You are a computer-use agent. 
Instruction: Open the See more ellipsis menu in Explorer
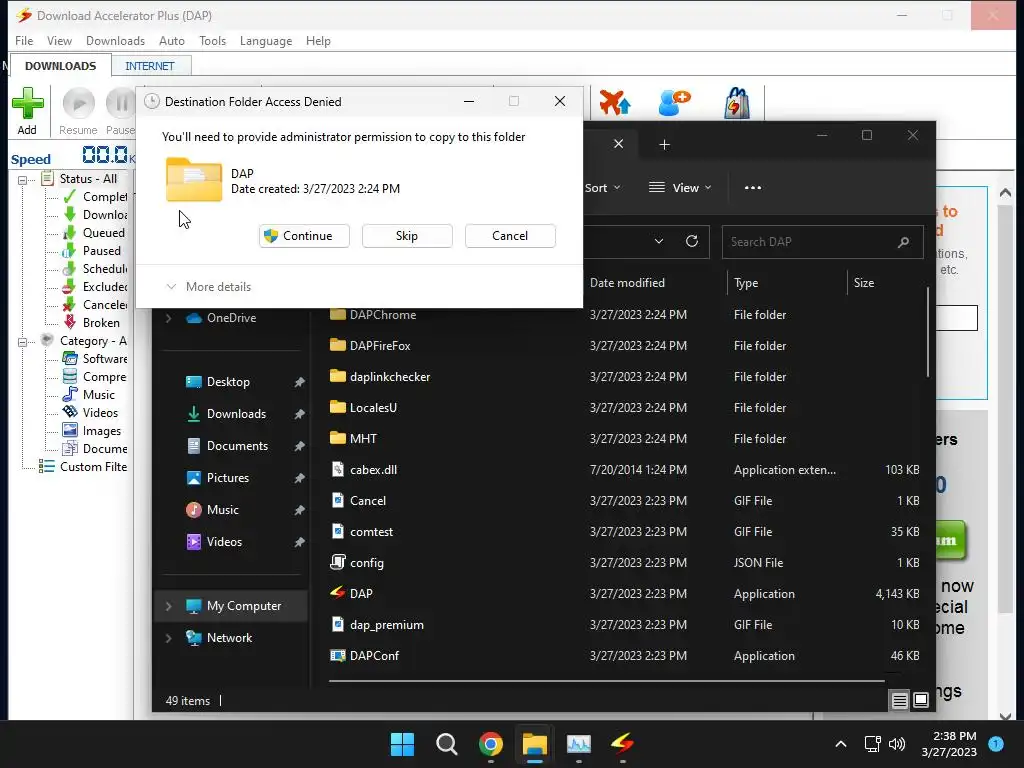click(752, 188)
